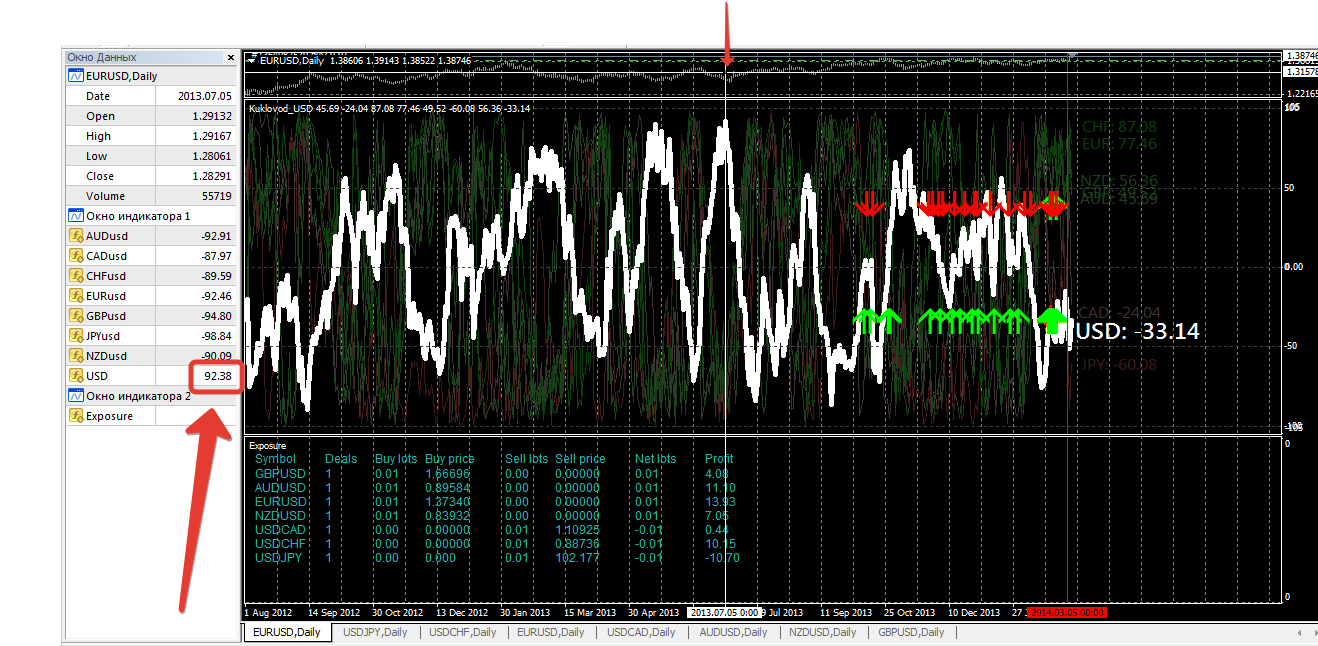Screen dimensions: 1318x646
Task: Click the Close value 1.28291
Action: tap(212, 176)
